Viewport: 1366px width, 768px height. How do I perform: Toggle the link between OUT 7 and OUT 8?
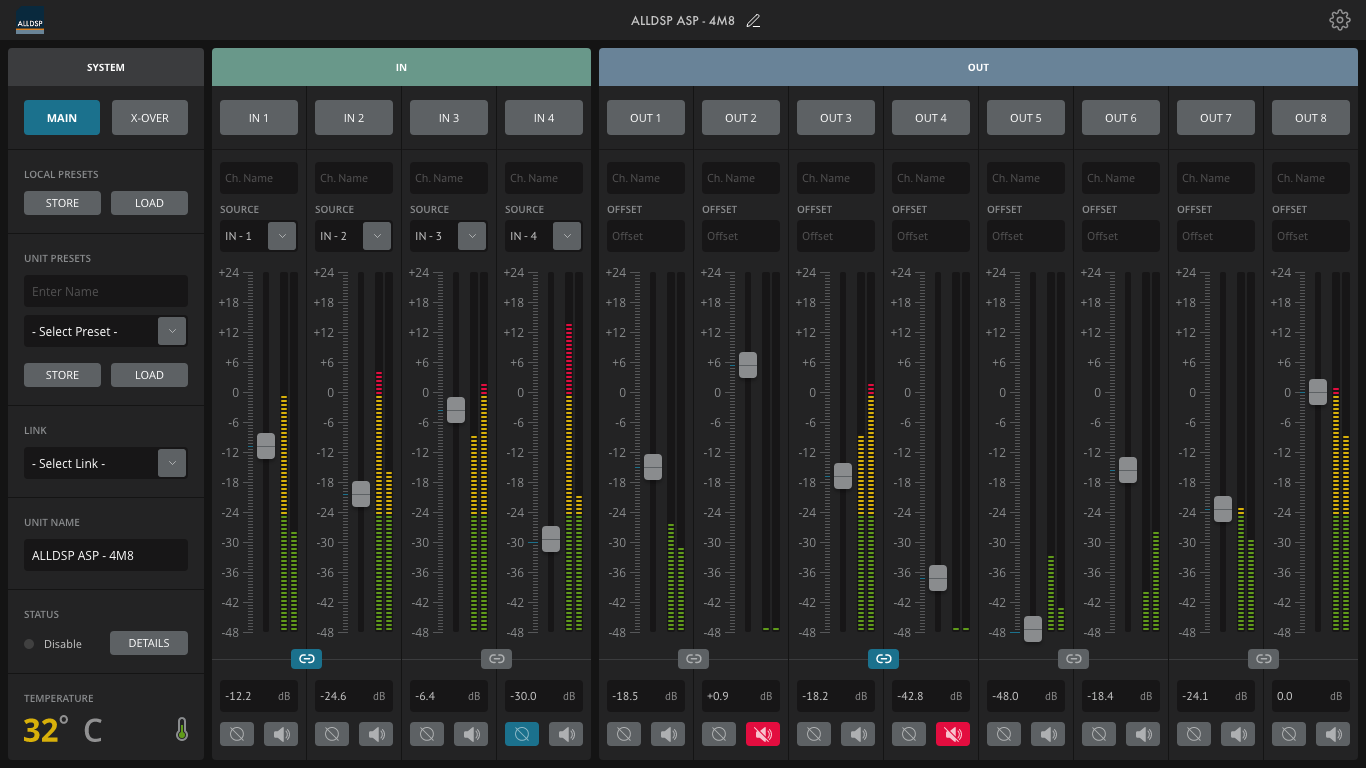pyautogui.click(x=1263, y=659)
